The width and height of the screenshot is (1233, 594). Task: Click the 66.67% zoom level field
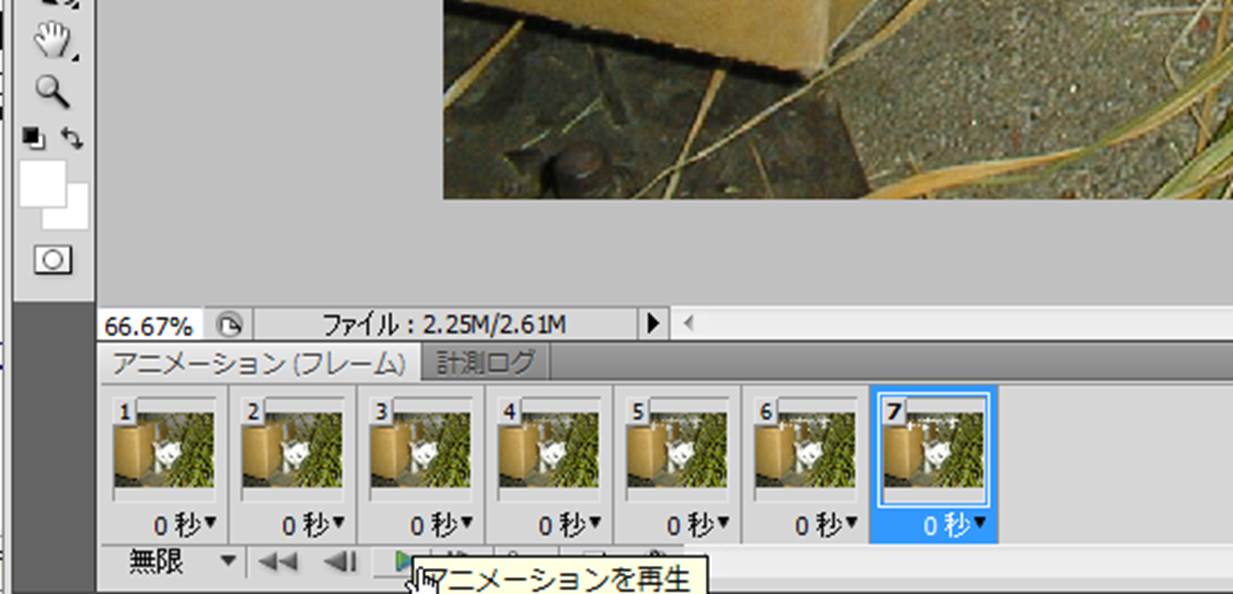point(149,325)
